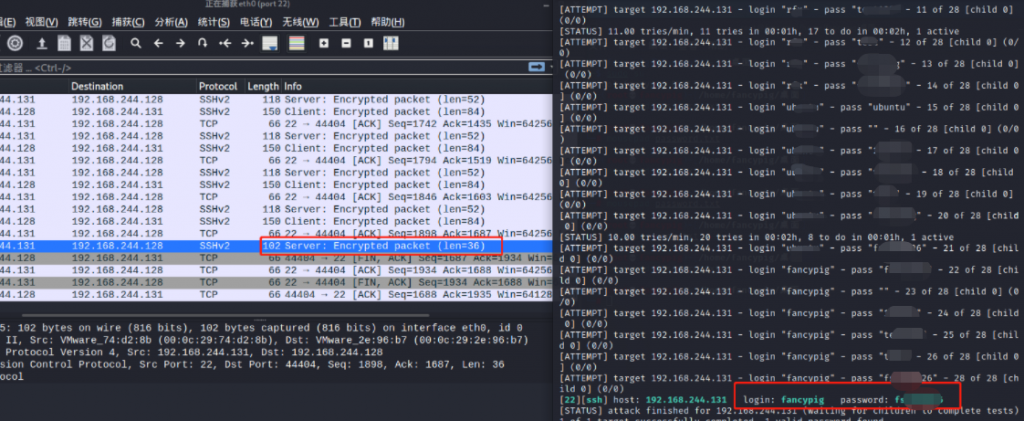Image resolution: width=1024 pixels, height=421 pixels.
Task: Open the 捕获(C) menu
Action: pos(128,22)
